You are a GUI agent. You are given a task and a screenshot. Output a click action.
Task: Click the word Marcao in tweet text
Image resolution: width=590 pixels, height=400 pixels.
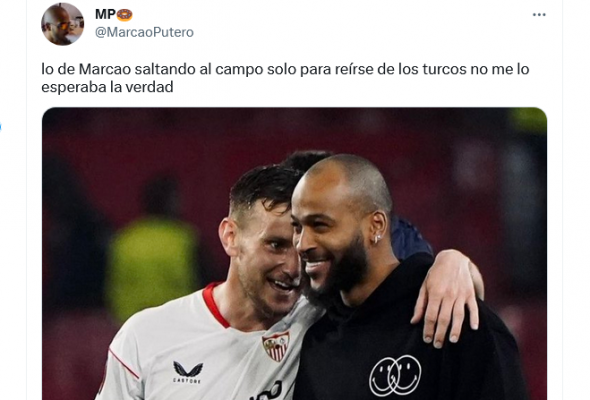point(105,69)
